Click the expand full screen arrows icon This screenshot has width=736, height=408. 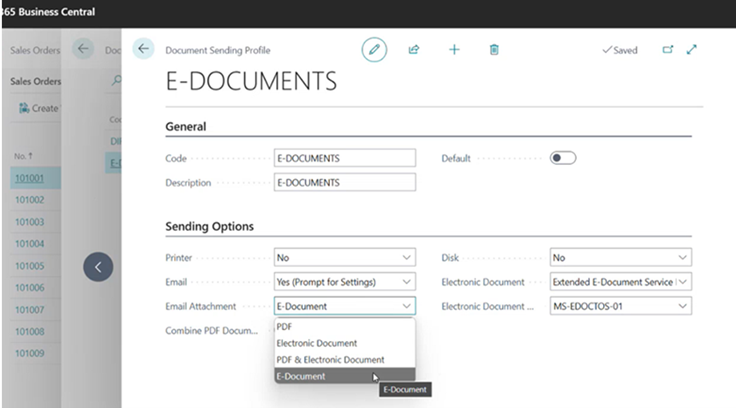point(691,49)
